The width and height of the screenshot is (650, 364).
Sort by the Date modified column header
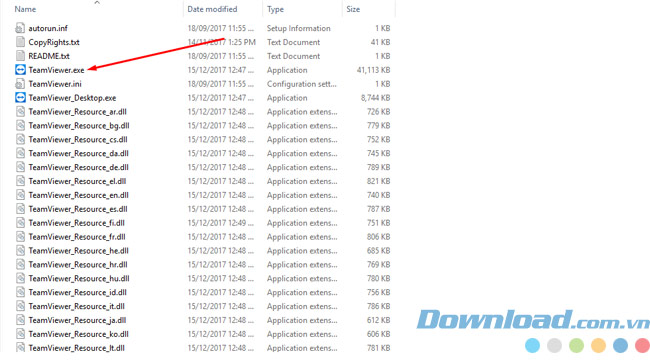(x=212, y=9)
